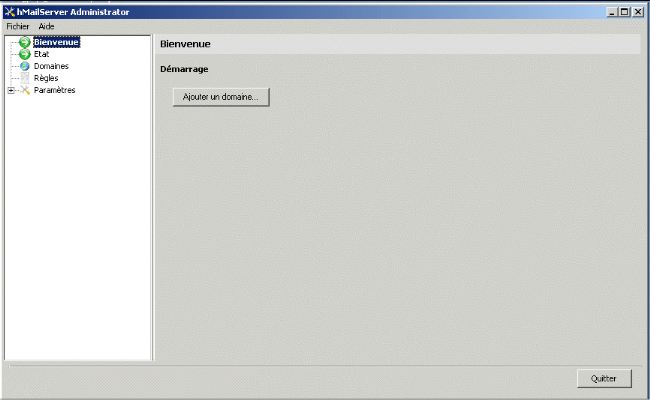
Task: Click the tools icon next to Paramètres
Action: click(x=25, y=90)
